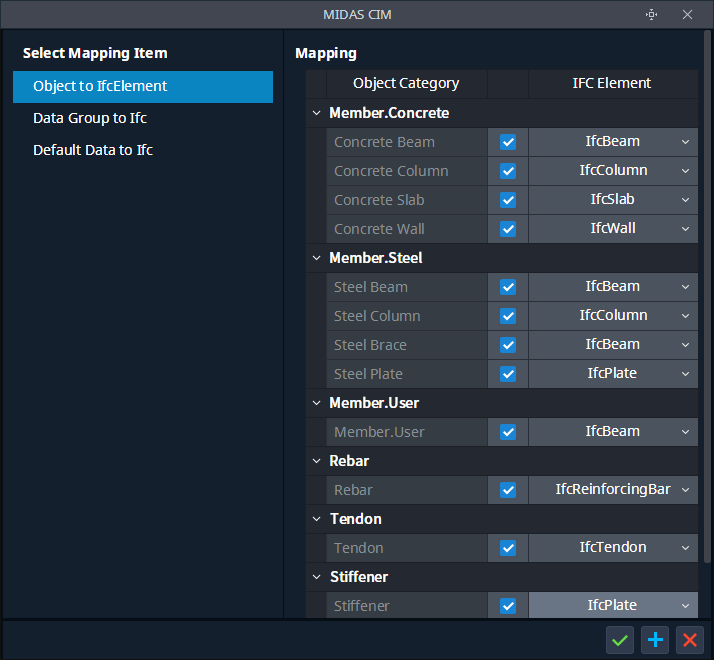Select the Steel Column category cell
714x660 pixels.
[407, 316]
